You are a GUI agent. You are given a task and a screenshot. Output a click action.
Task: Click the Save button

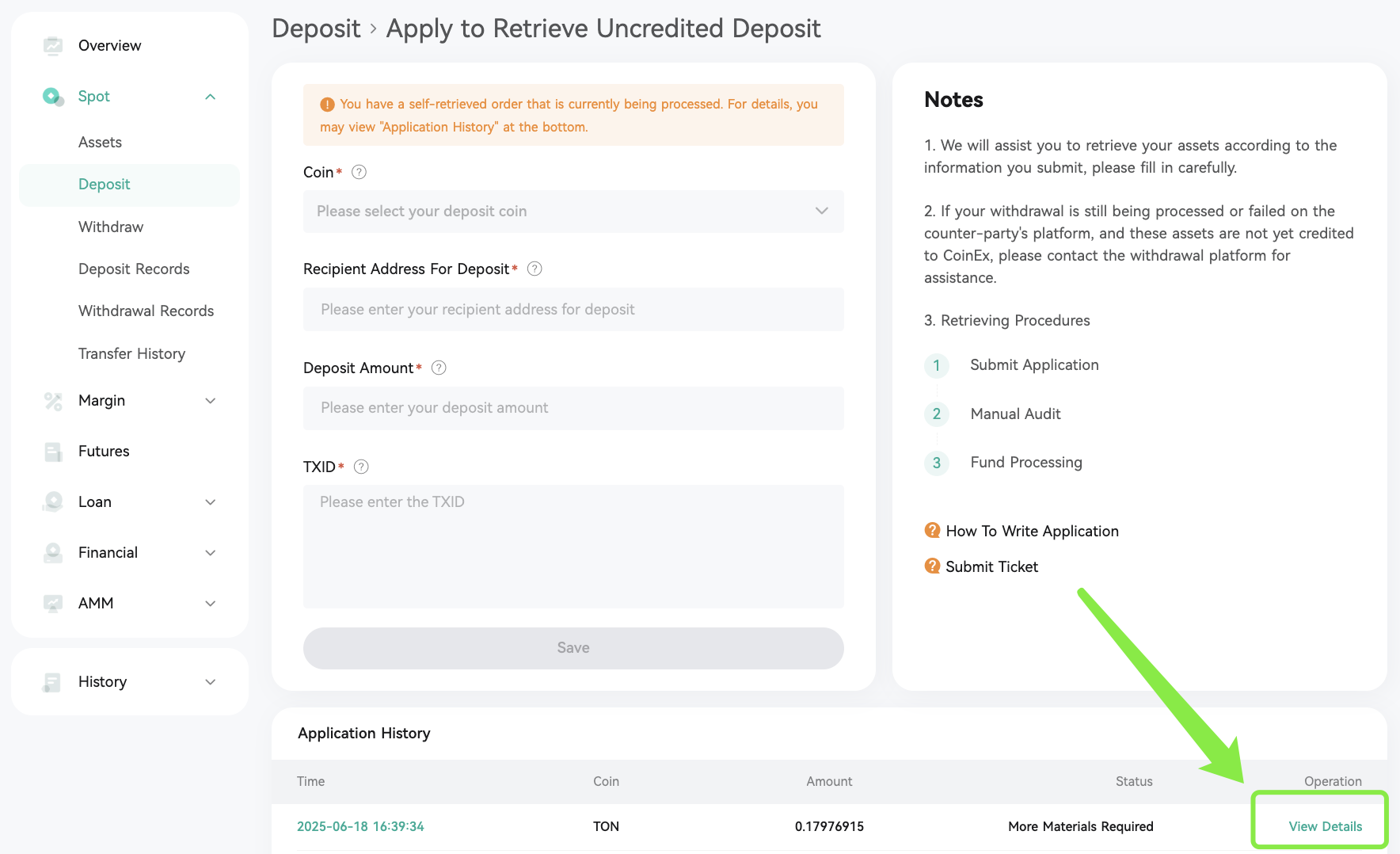573,648
